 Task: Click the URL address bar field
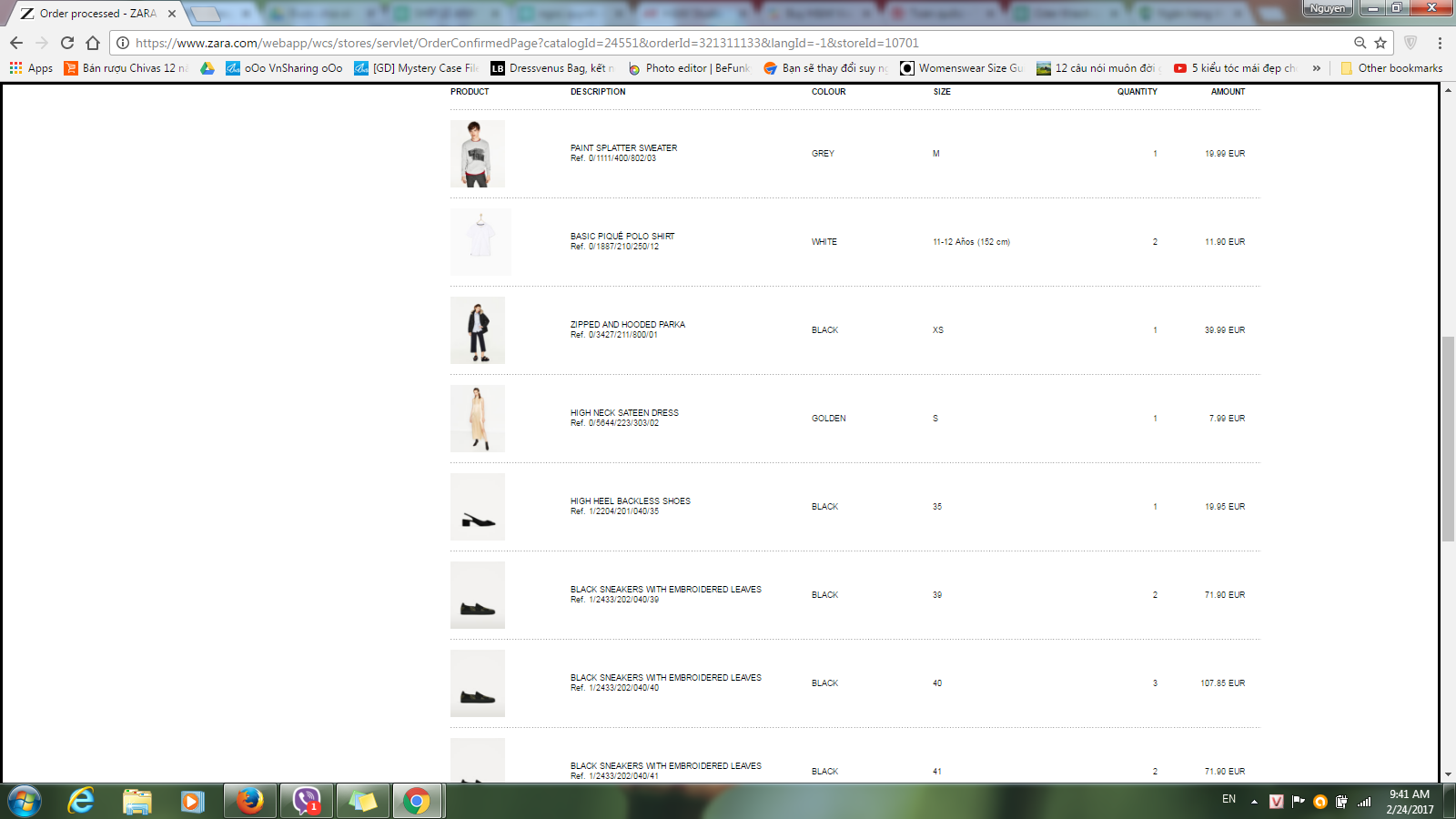click(728, 43)
